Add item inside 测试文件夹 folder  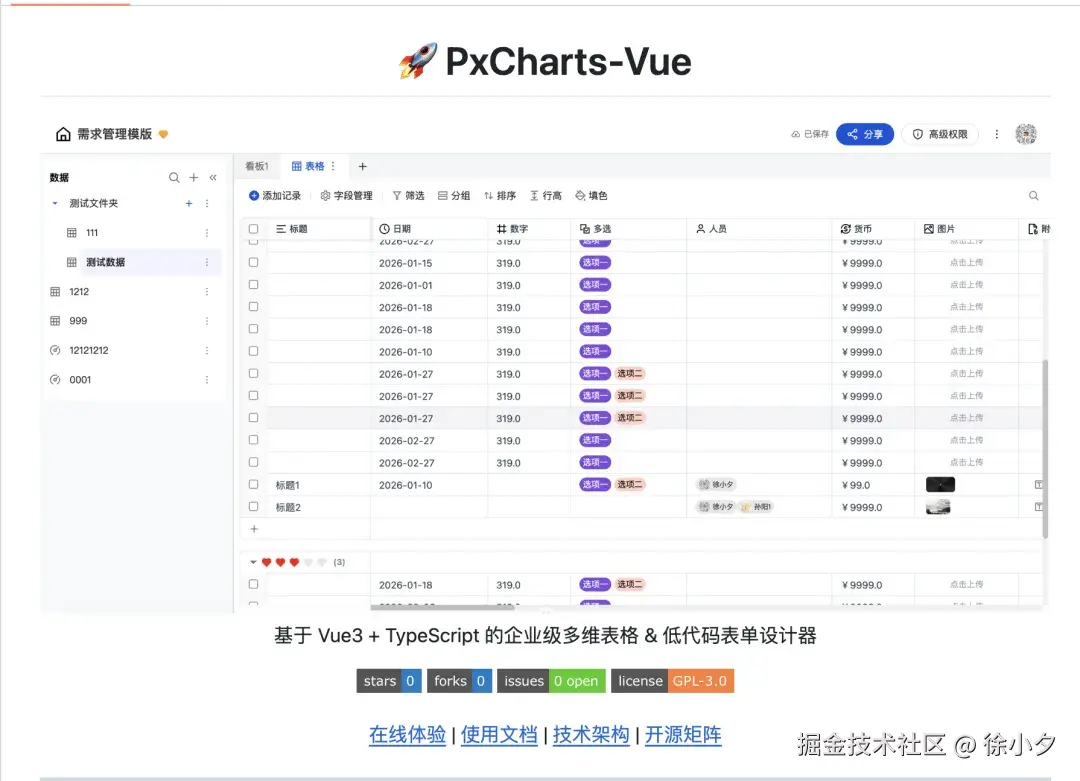(x=189, y=203)
